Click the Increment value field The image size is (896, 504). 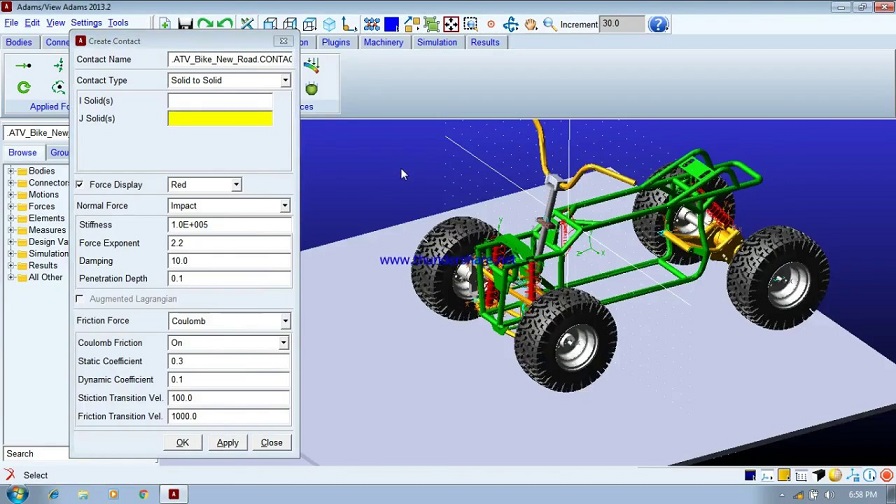[x=621, y=24]
